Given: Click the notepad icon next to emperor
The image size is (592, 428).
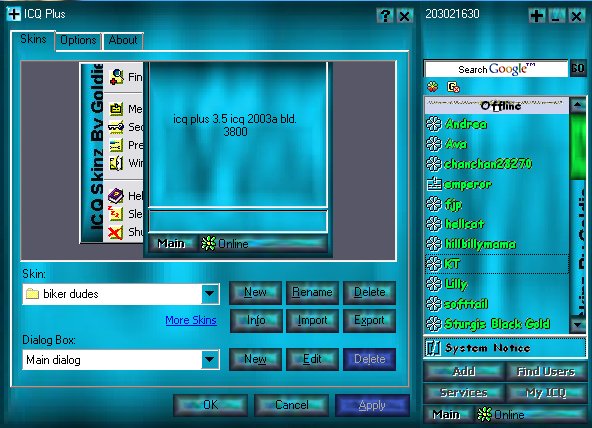Looking at the screenshot, I should (x=434, y=184).
